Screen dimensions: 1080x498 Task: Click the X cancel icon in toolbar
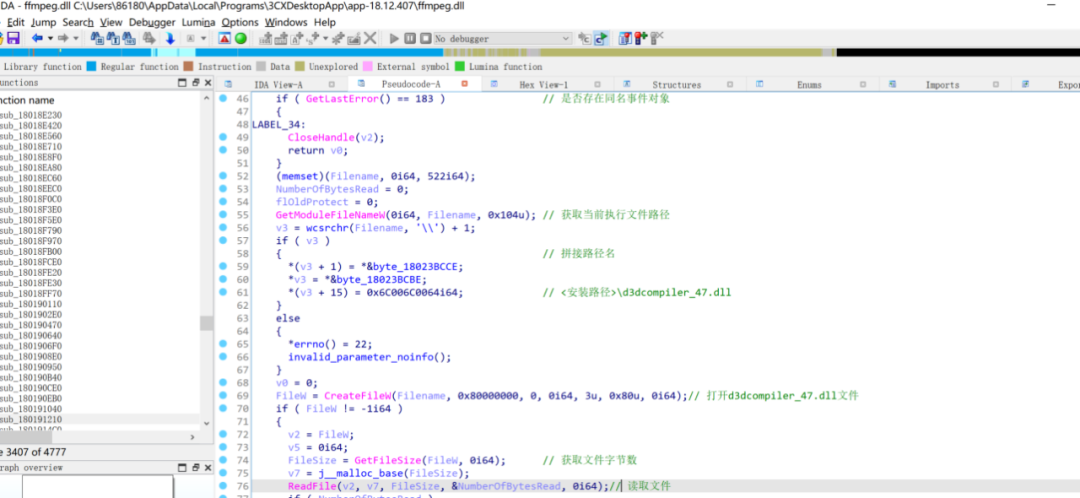(x=370, y=38)
